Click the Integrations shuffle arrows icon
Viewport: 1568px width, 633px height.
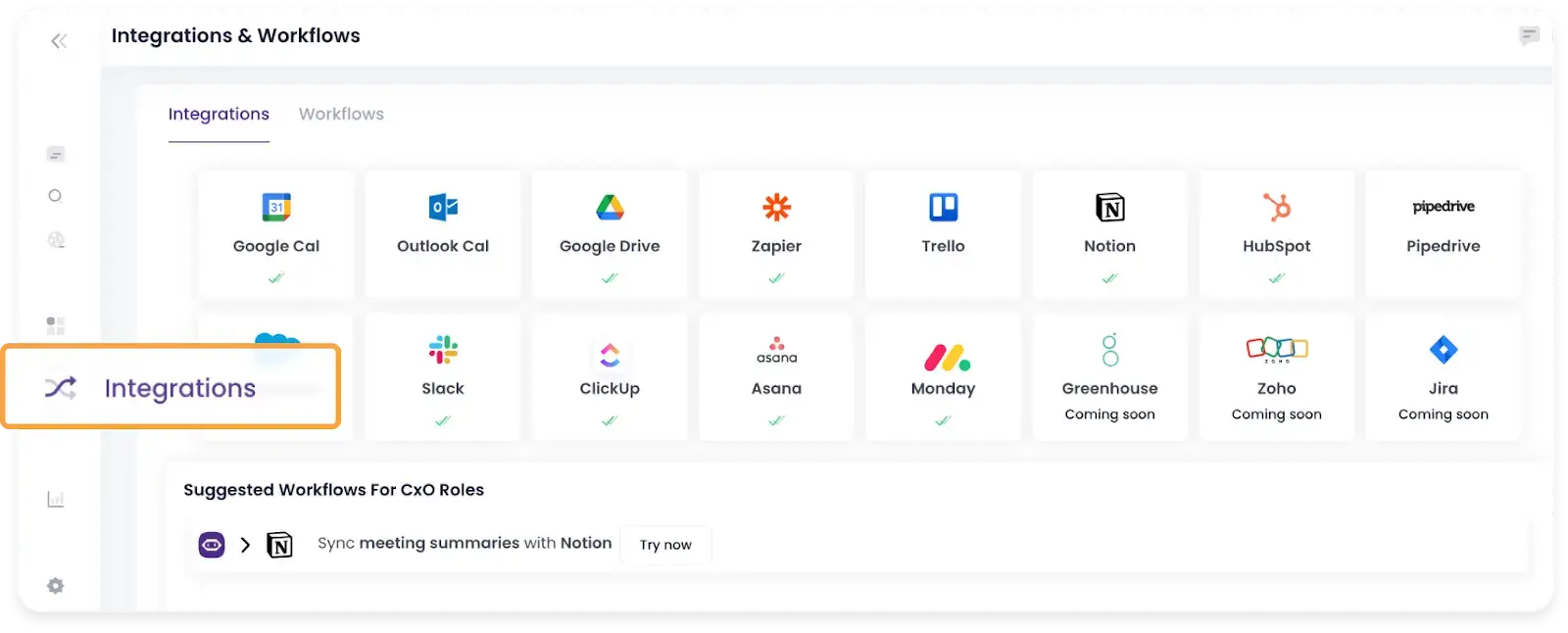(x=61, y=388)
